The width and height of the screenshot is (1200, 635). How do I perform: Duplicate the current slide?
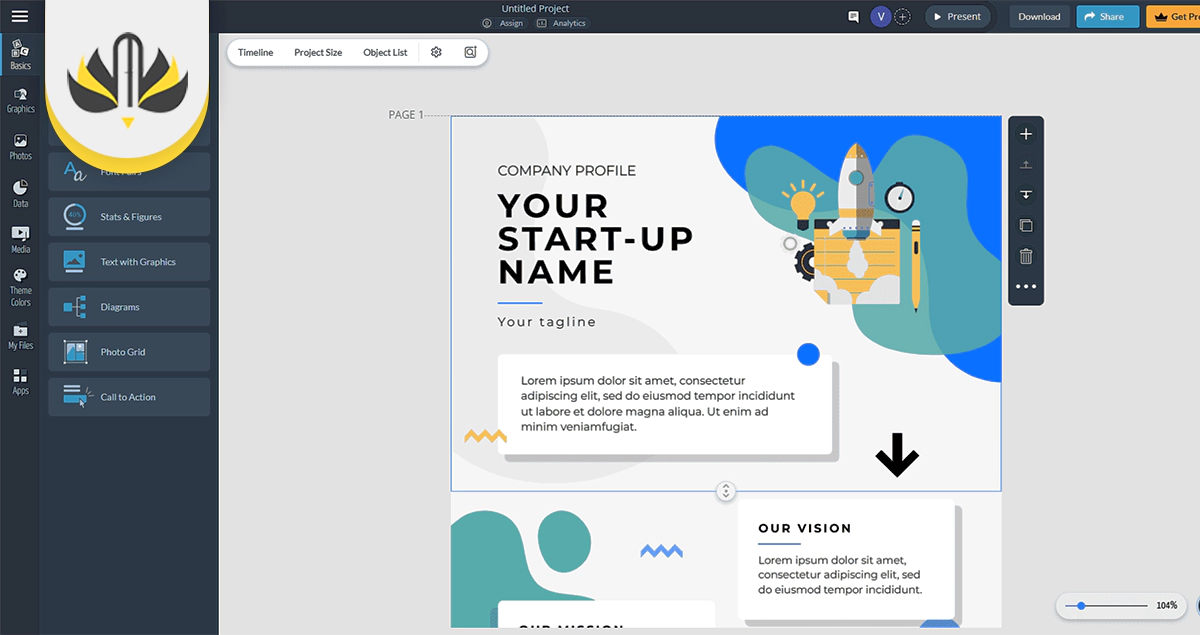[x=1025, y=226]
